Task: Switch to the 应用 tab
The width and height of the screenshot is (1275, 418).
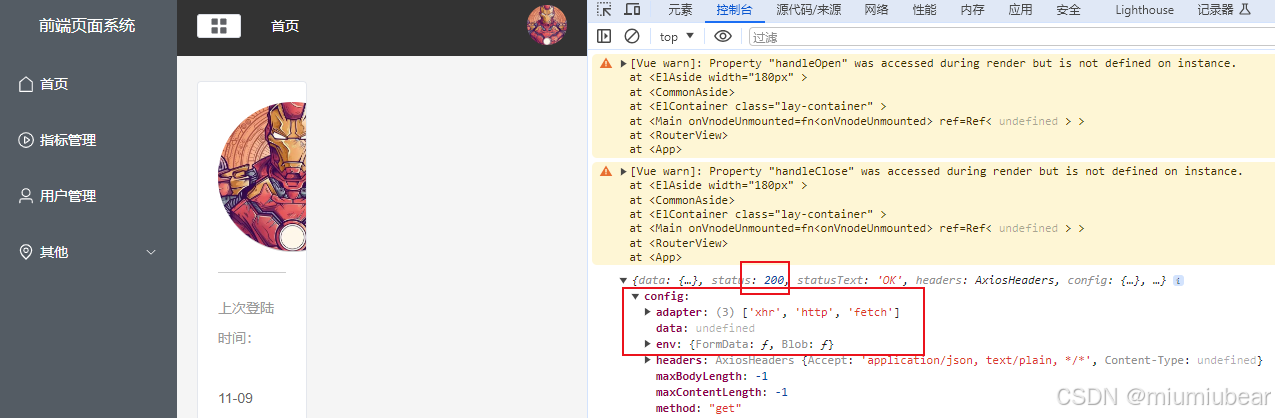Action: (x=1020, y=10)
